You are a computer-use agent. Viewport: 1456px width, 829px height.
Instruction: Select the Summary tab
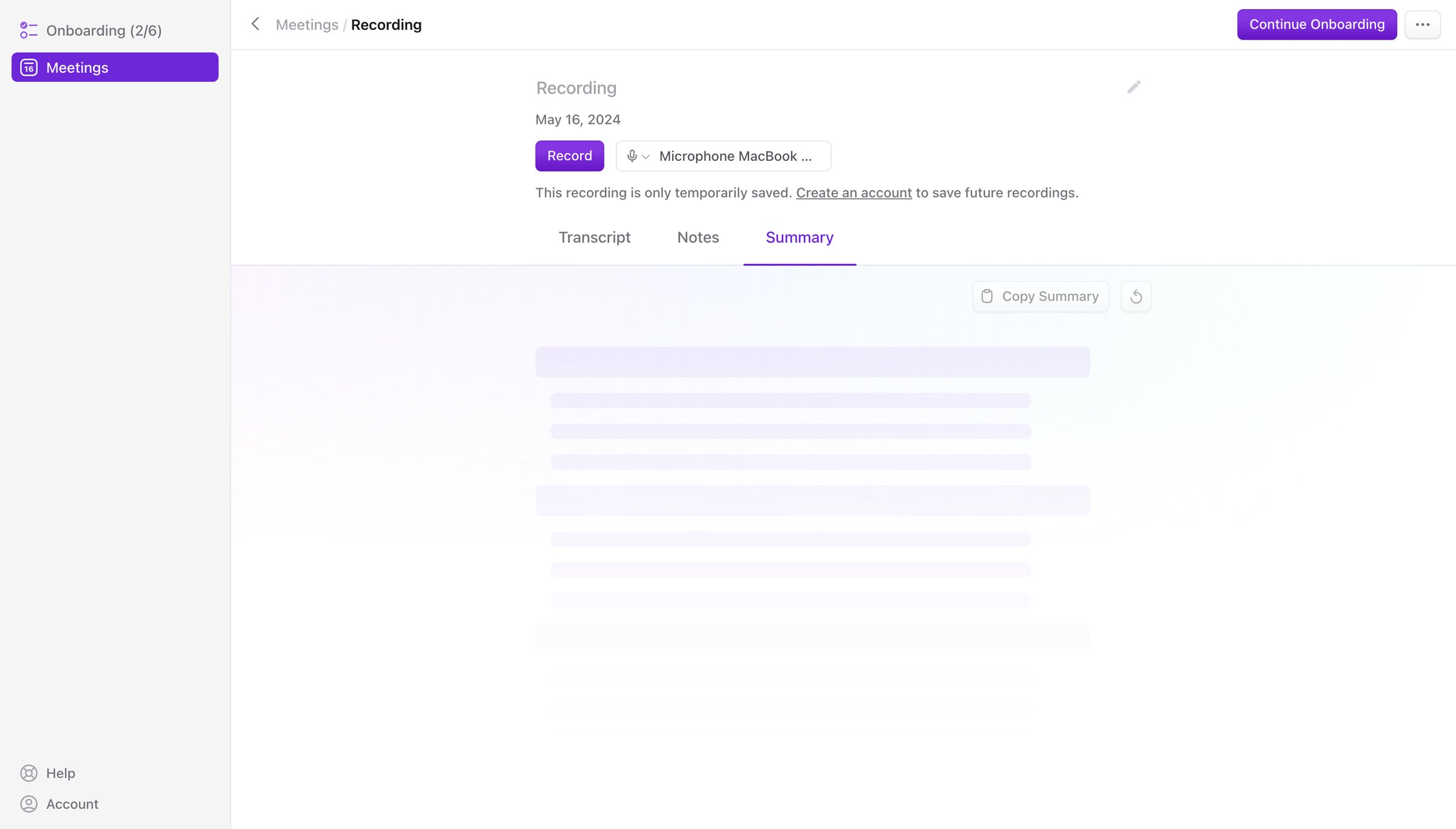(x=800, y=237)
